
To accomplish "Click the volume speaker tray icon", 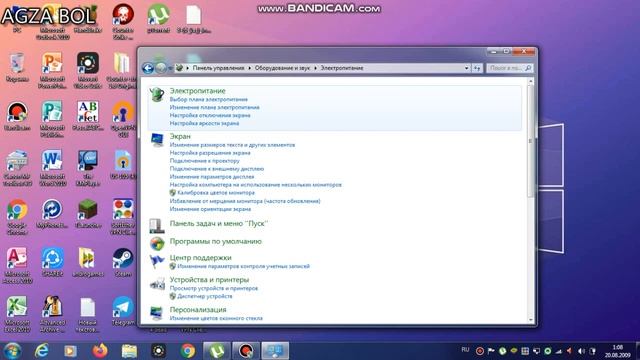I will [x=581, y=351].
